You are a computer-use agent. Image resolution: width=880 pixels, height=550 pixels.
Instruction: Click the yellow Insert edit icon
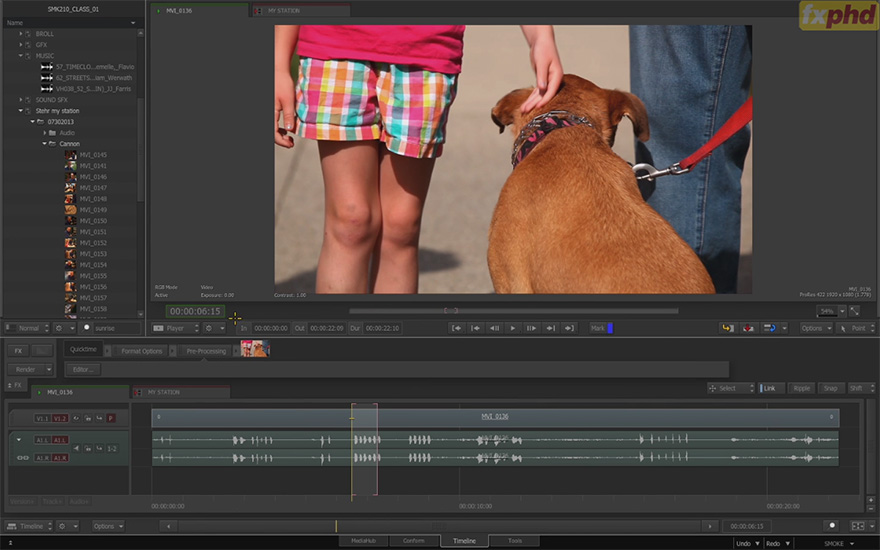click(x=728, y=328)
